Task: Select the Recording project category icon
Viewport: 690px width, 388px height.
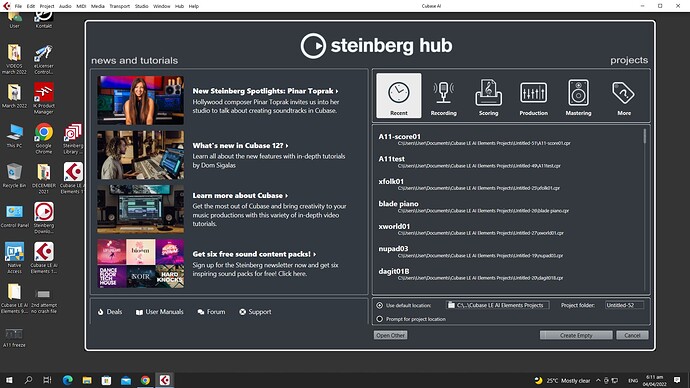Action: pyautogui.click(x=443, y=96)
